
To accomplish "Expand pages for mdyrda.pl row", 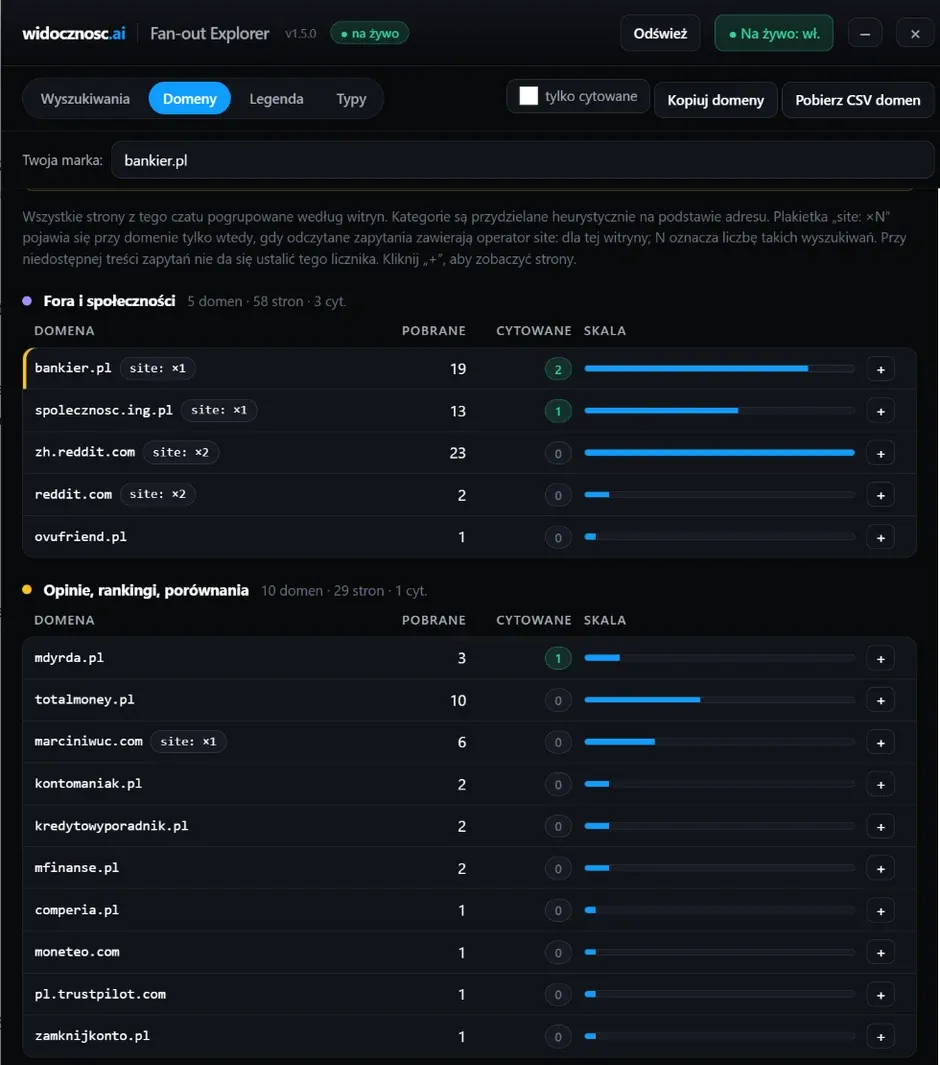I will point(880,659).
